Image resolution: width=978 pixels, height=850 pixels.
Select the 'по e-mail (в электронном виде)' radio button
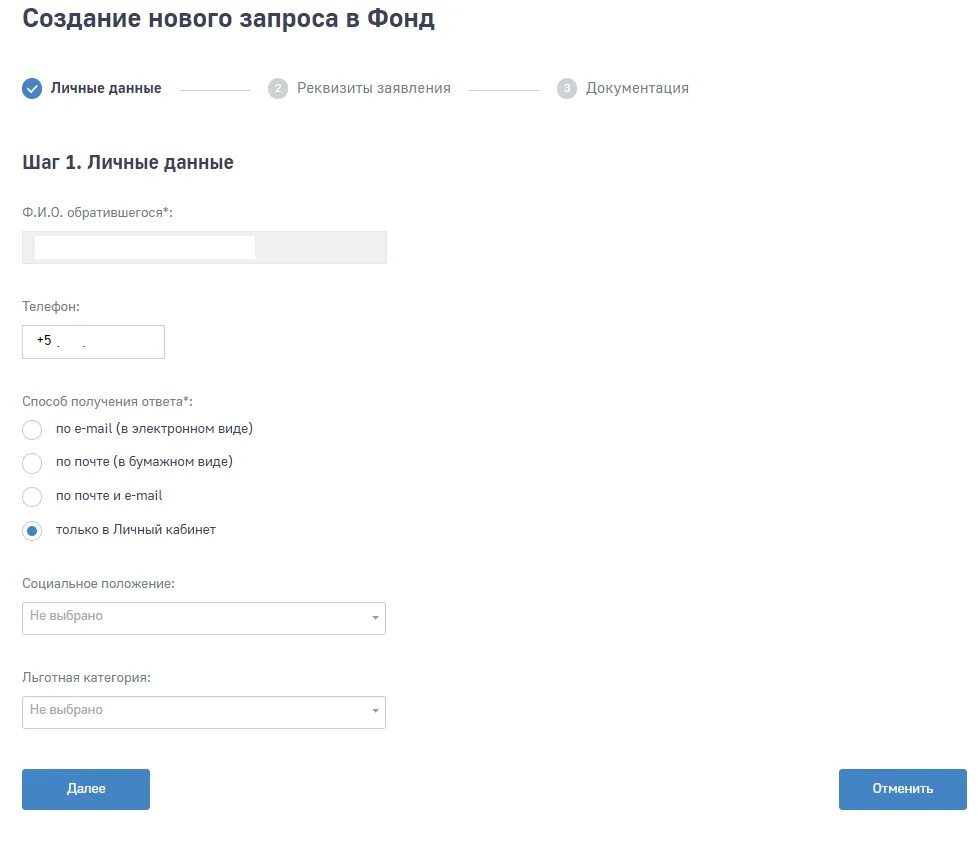pos(32,430)
